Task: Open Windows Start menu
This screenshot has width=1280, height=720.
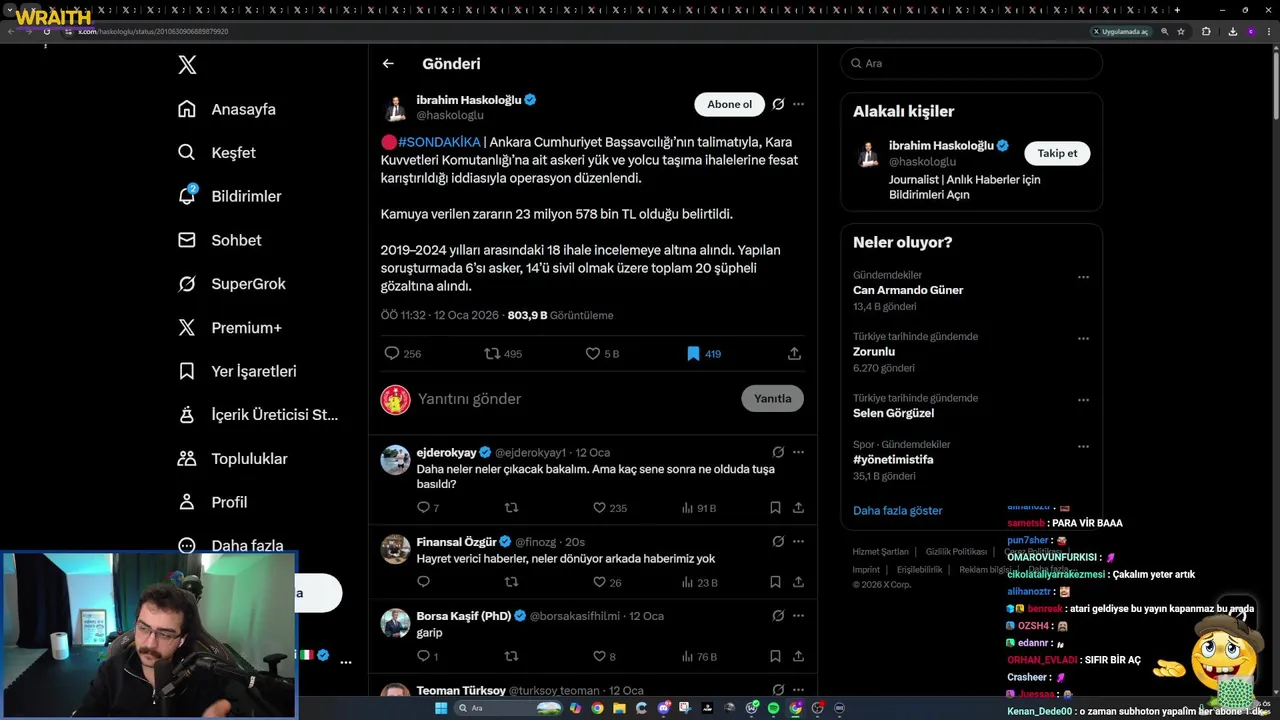Action: tap(441, 708)
